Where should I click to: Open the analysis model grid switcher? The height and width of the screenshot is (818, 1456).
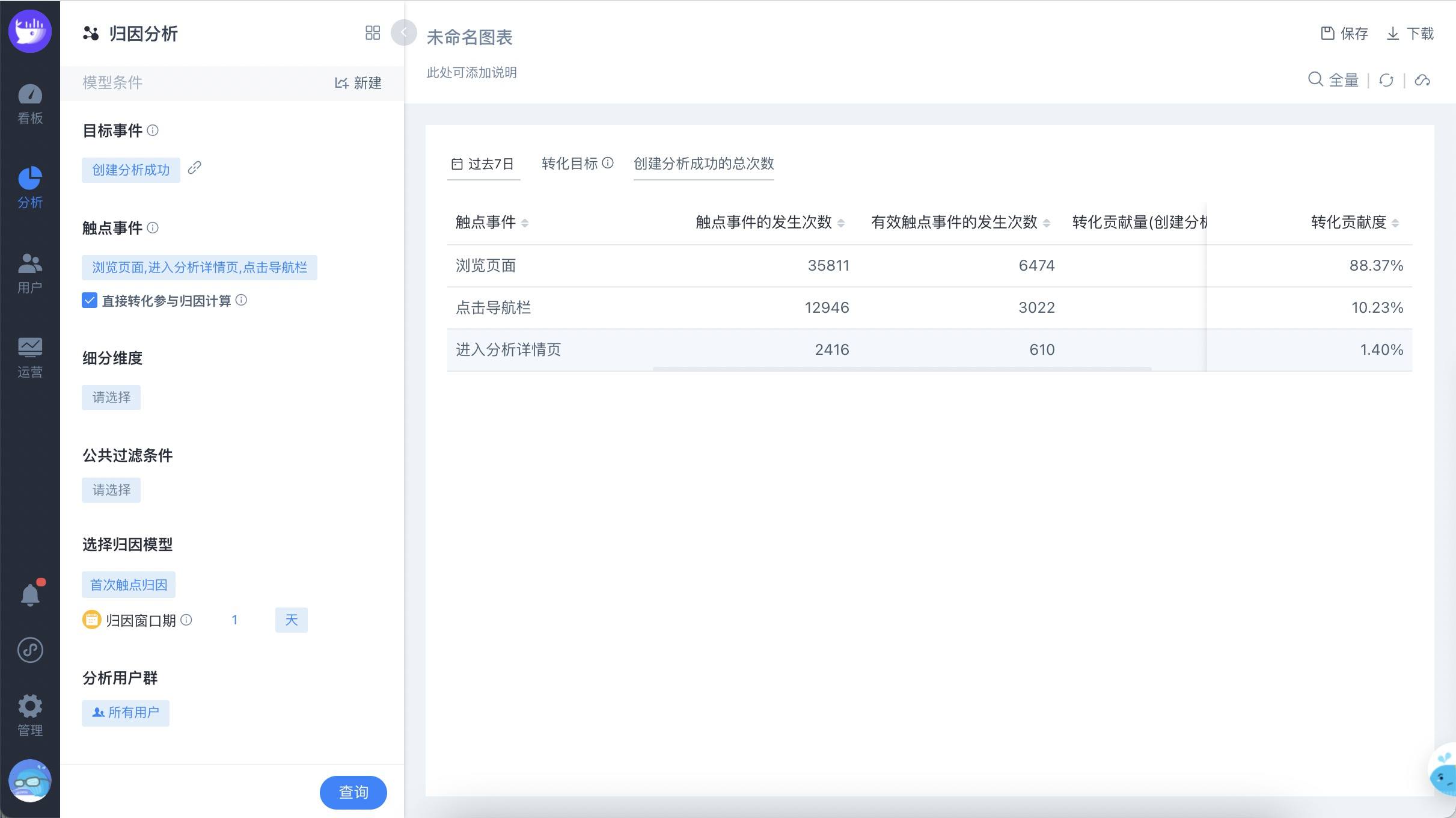pos(373,32)
